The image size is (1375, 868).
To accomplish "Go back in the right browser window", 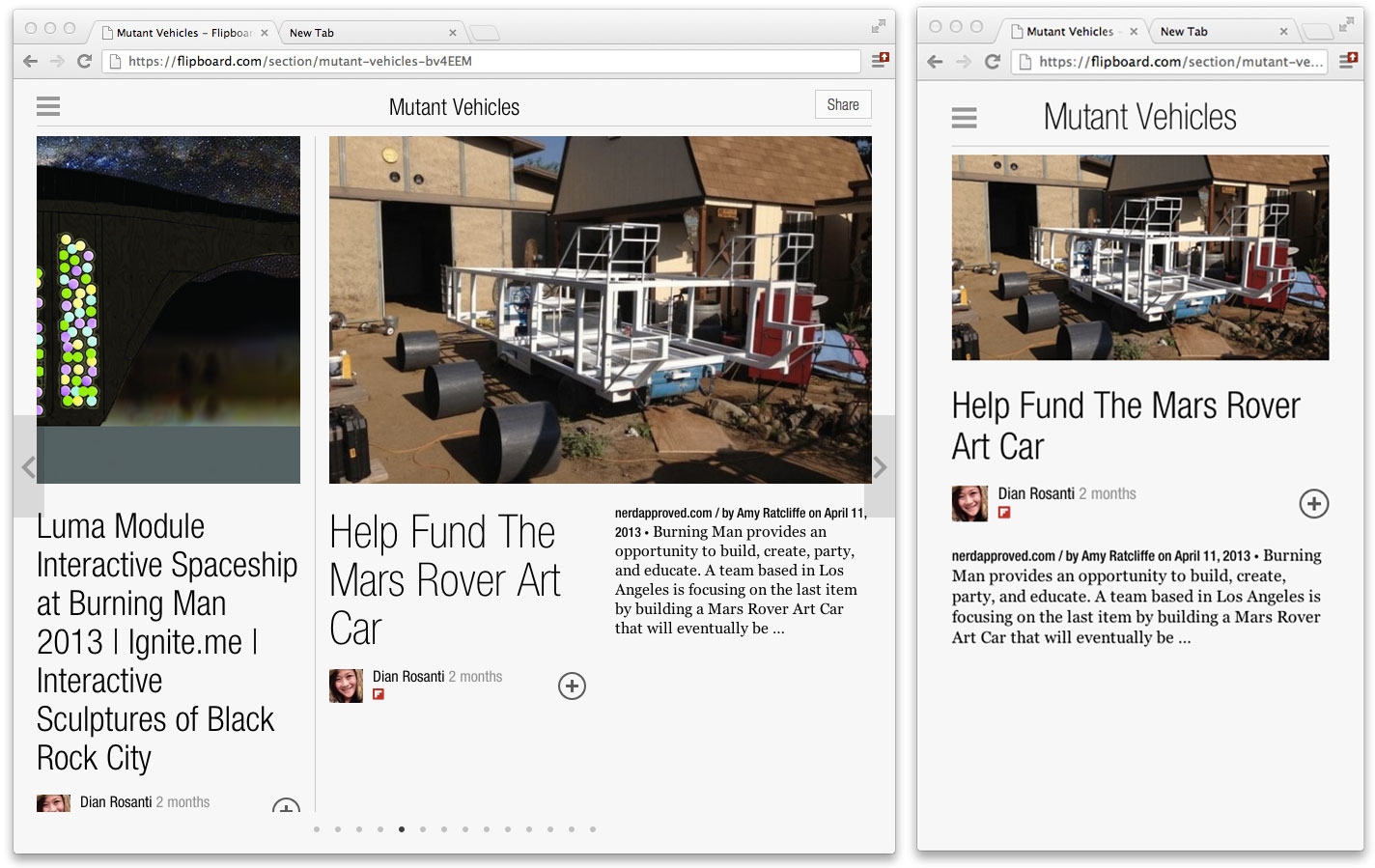I will (934, 62).
